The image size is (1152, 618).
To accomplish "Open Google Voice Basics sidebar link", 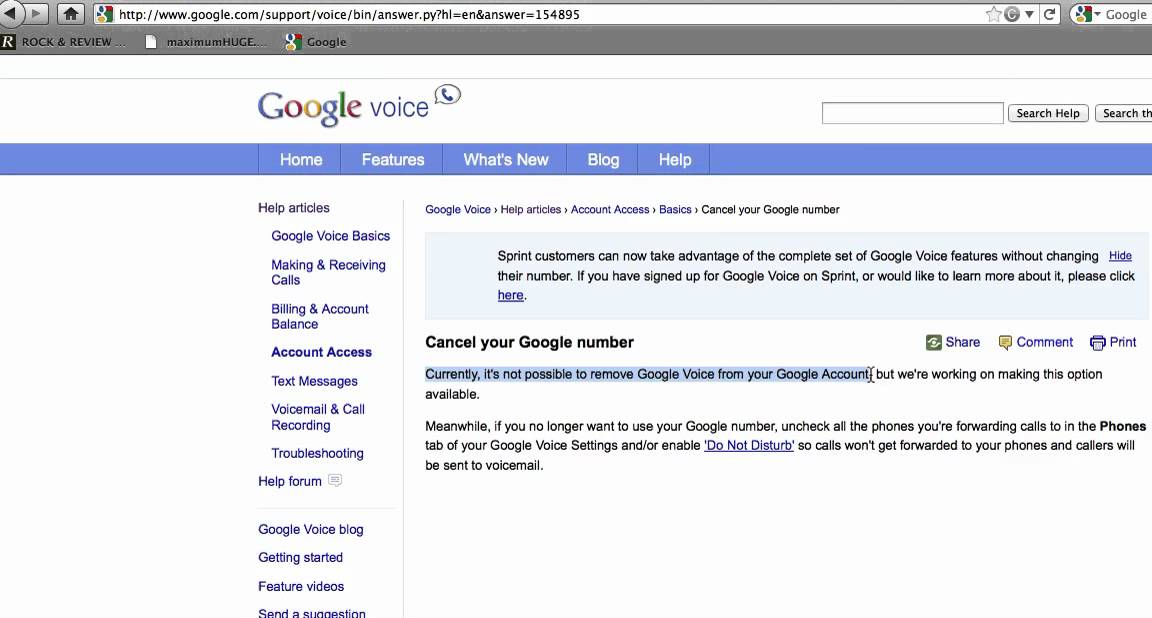I will tap(331, 236).
